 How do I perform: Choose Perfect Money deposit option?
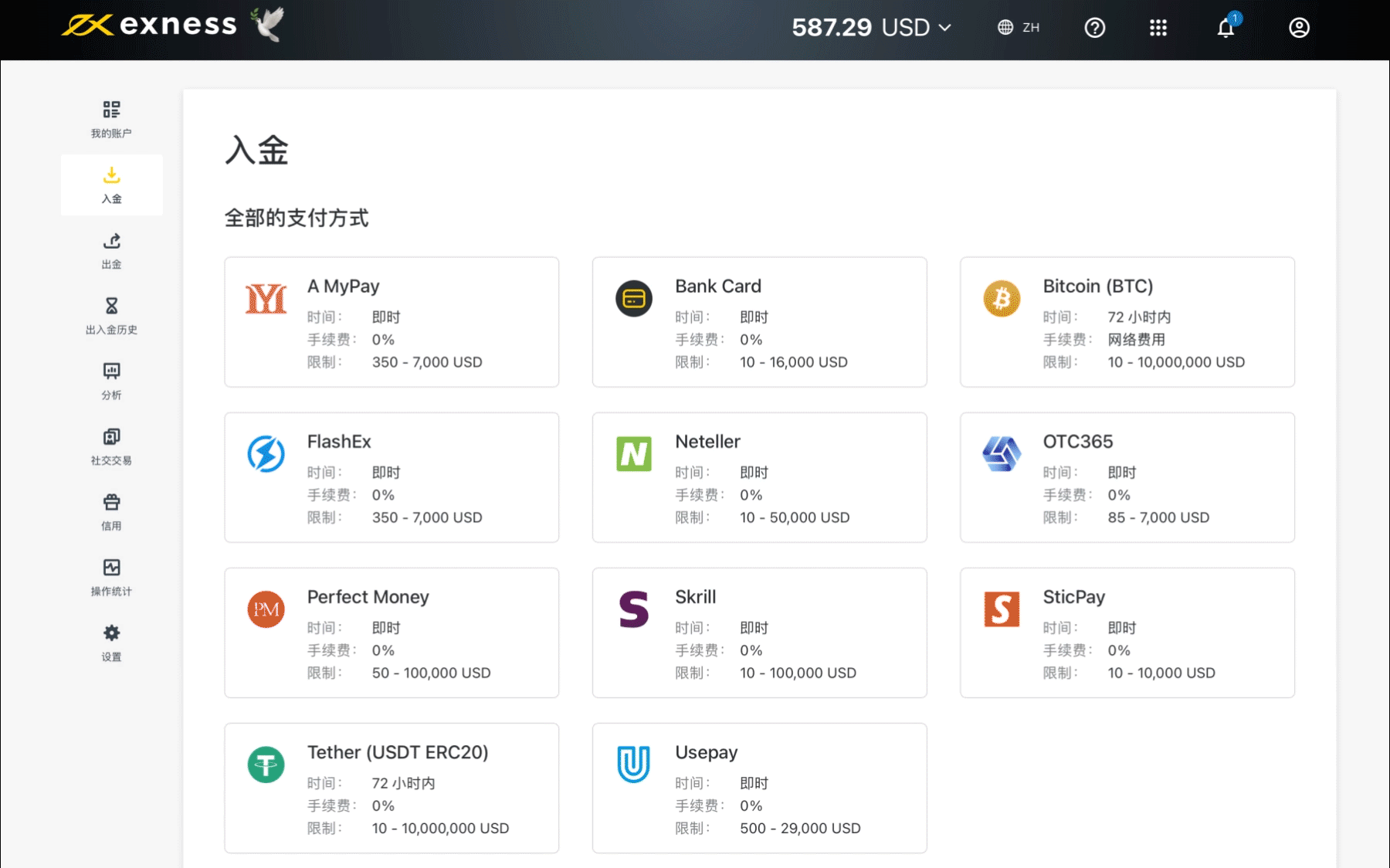pyautogui.click(x=391, y=632)
